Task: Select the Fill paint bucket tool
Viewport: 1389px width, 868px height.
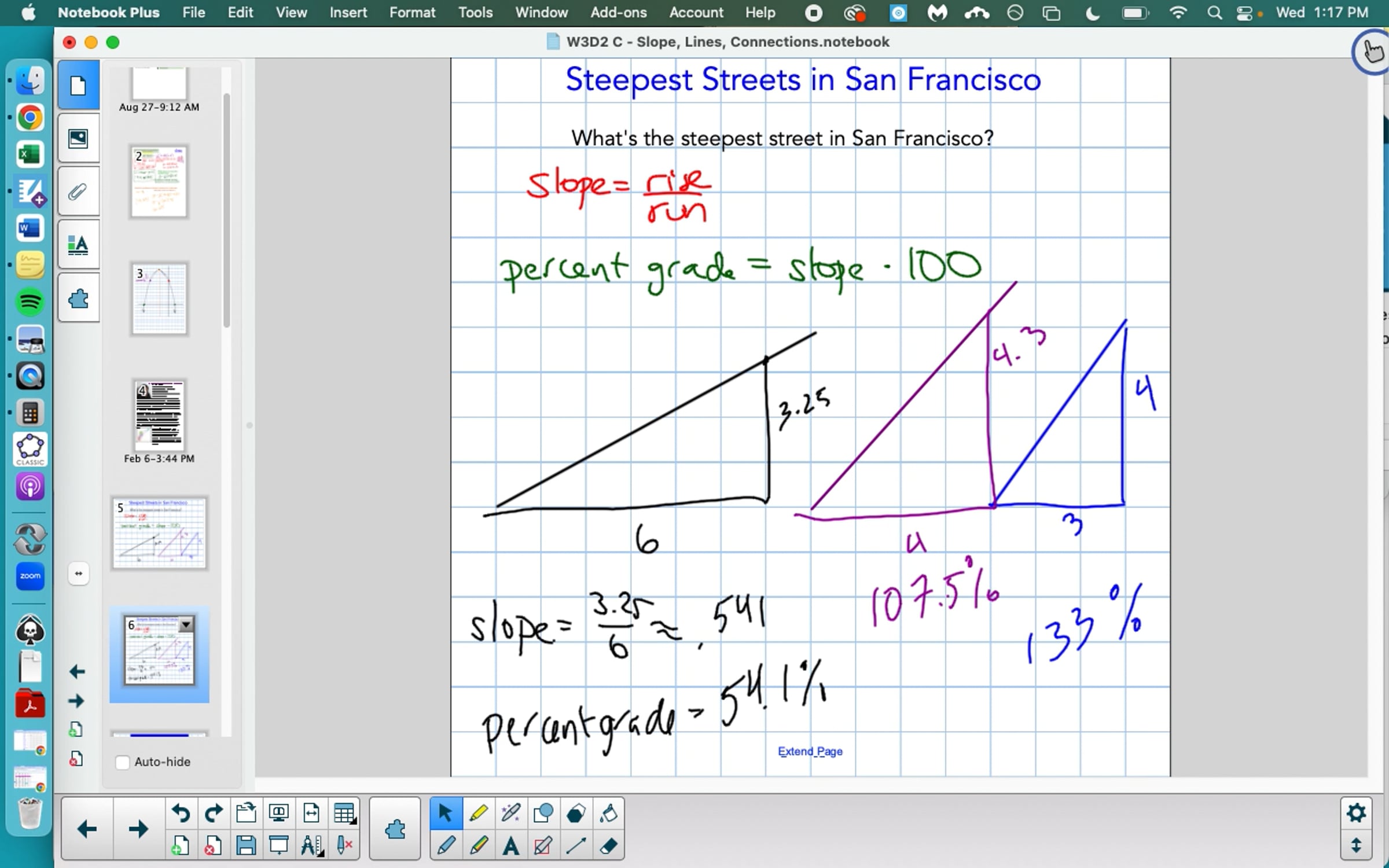Action: coord(608,813)
